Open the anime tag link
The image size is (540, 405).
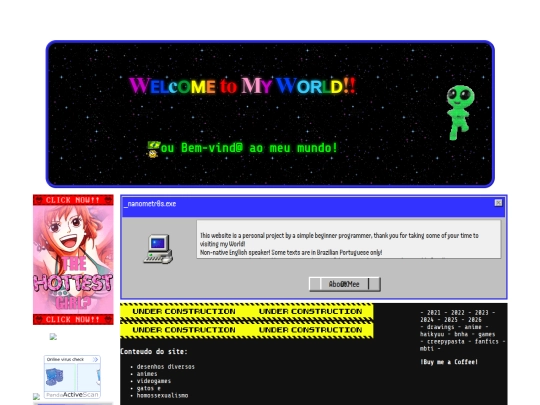[x=473, y=327]
